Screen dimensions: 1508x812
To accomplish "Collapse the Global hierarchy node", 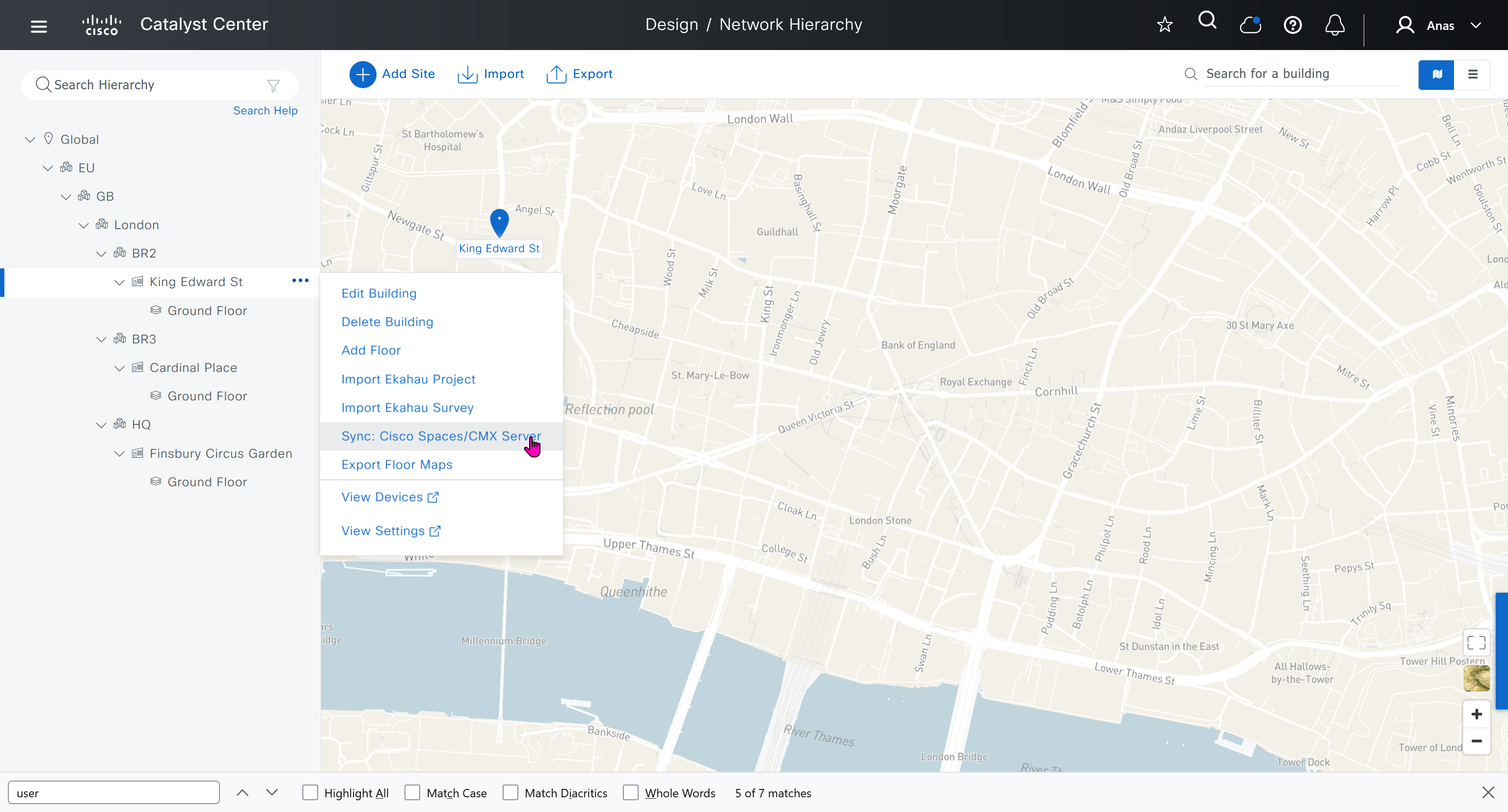I will tap(30, 140).
